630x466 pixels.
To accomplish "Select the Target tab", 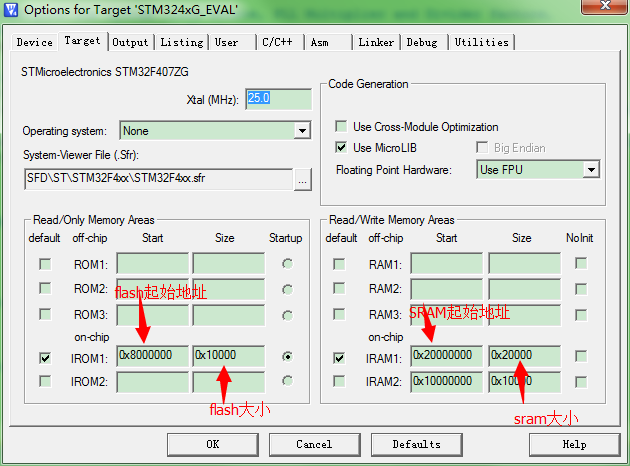I will 82,41.
